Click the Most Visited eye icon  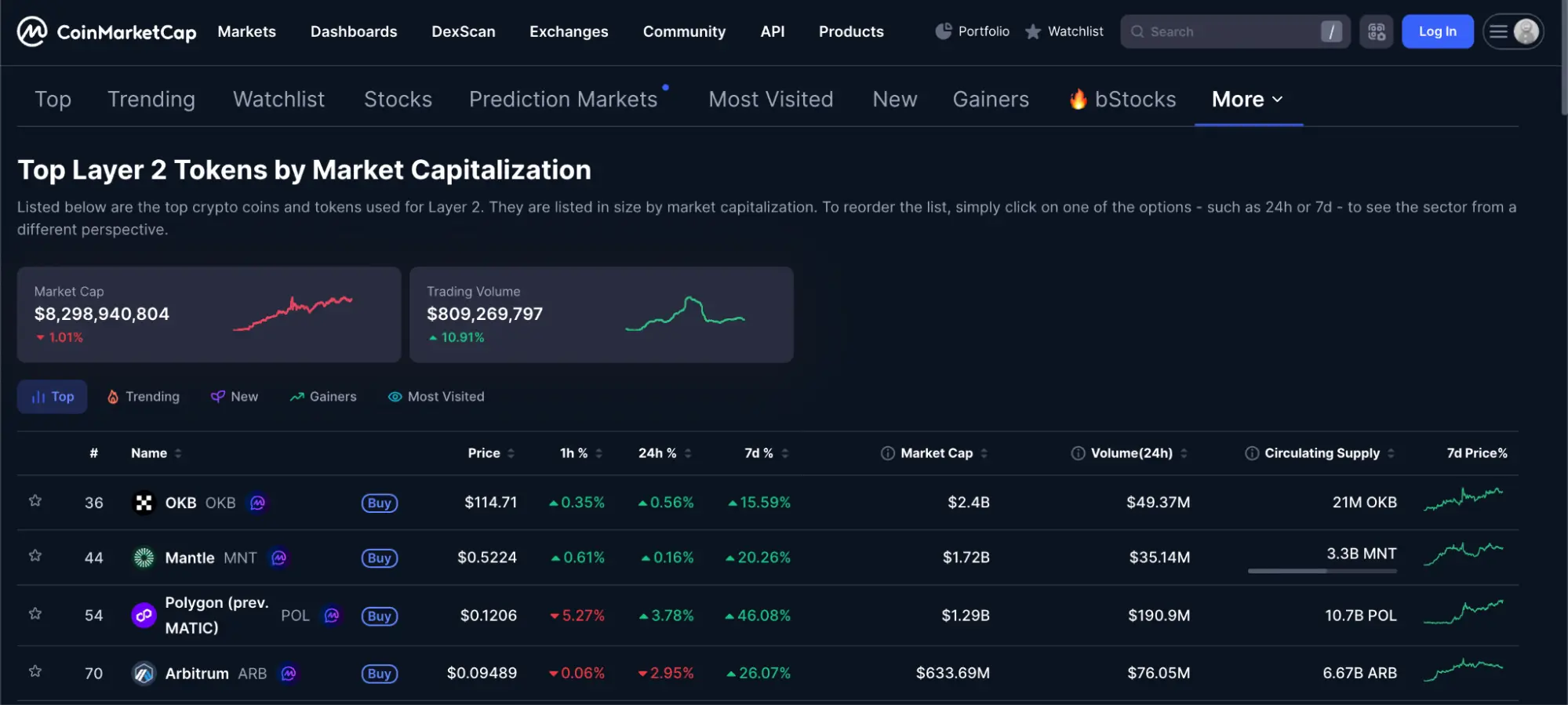(395, 397)
